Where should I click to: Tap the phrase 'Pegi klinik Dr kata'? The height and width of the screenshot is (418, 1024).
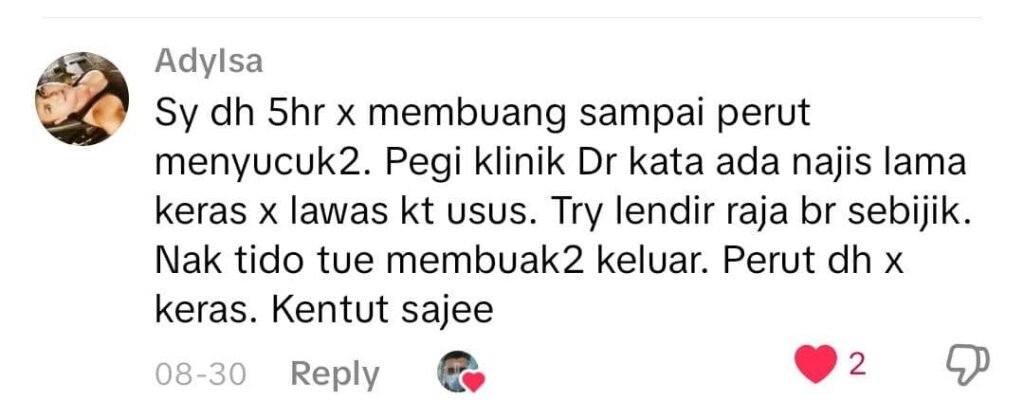[x=543, y=163]
